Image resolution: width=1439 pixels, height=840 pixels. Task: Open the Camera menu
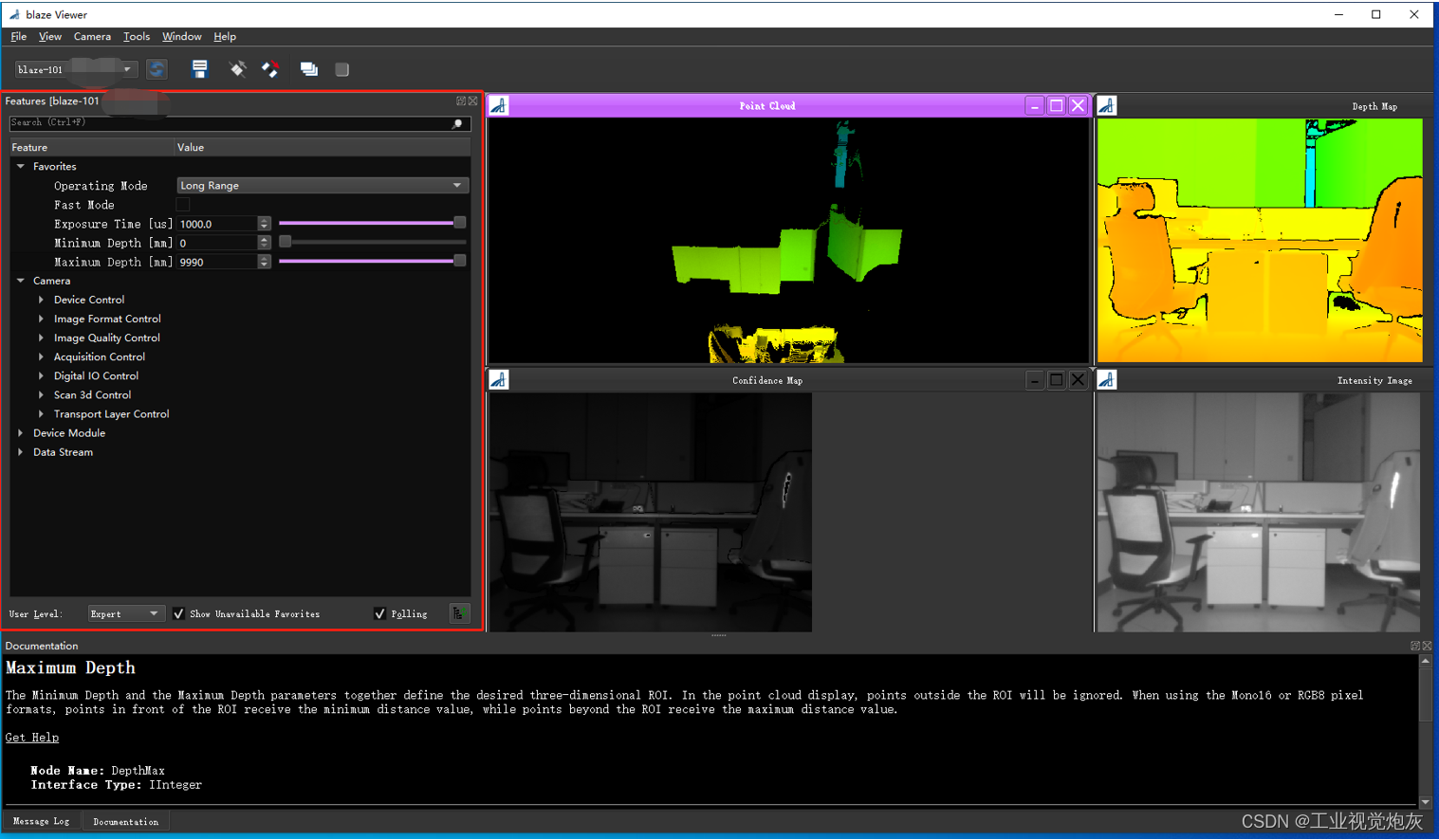[x=92, y=36]
